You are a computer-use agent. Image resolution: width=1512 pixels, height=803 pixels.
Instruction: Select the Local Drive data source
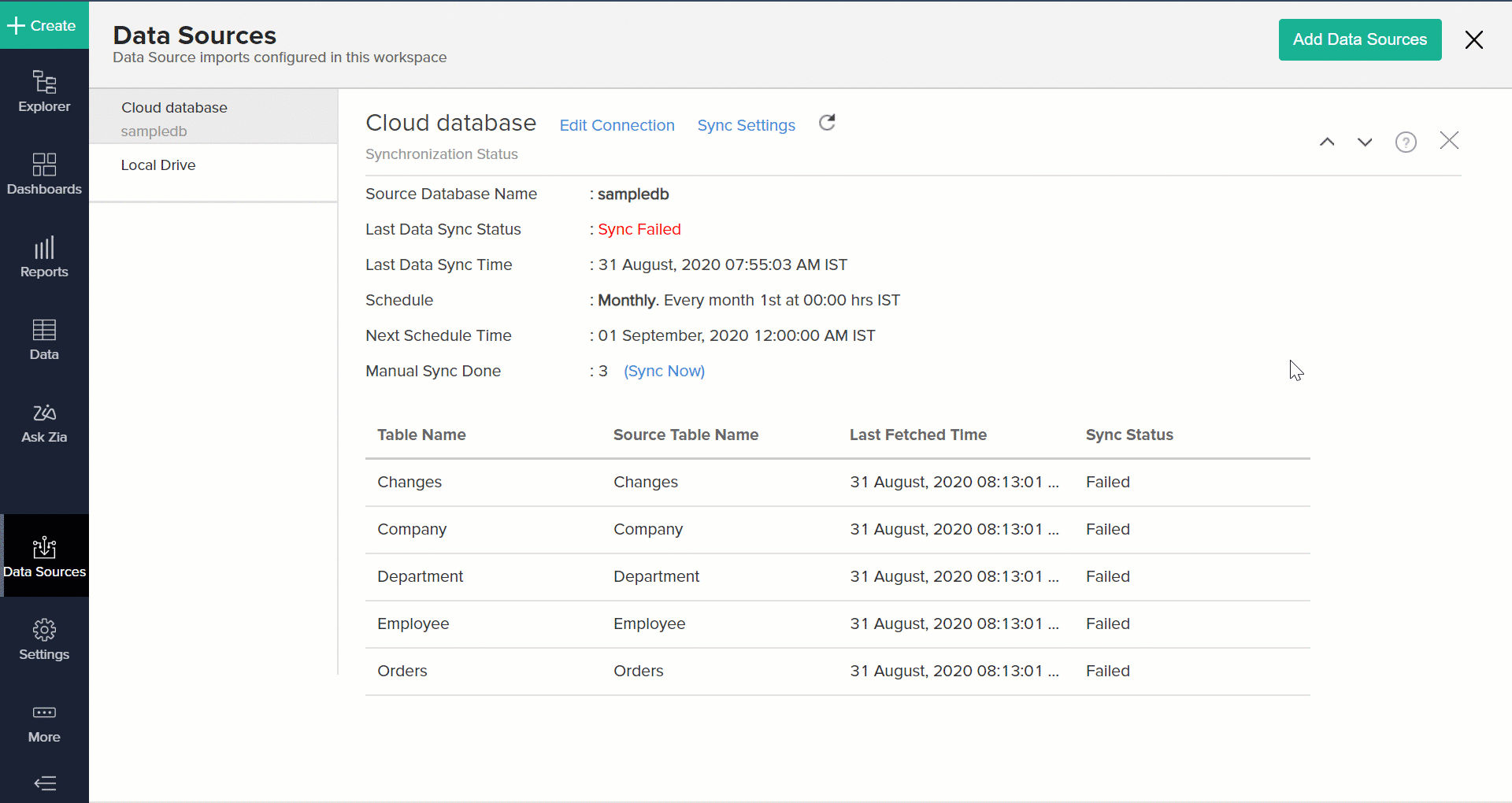pos(158,165)
